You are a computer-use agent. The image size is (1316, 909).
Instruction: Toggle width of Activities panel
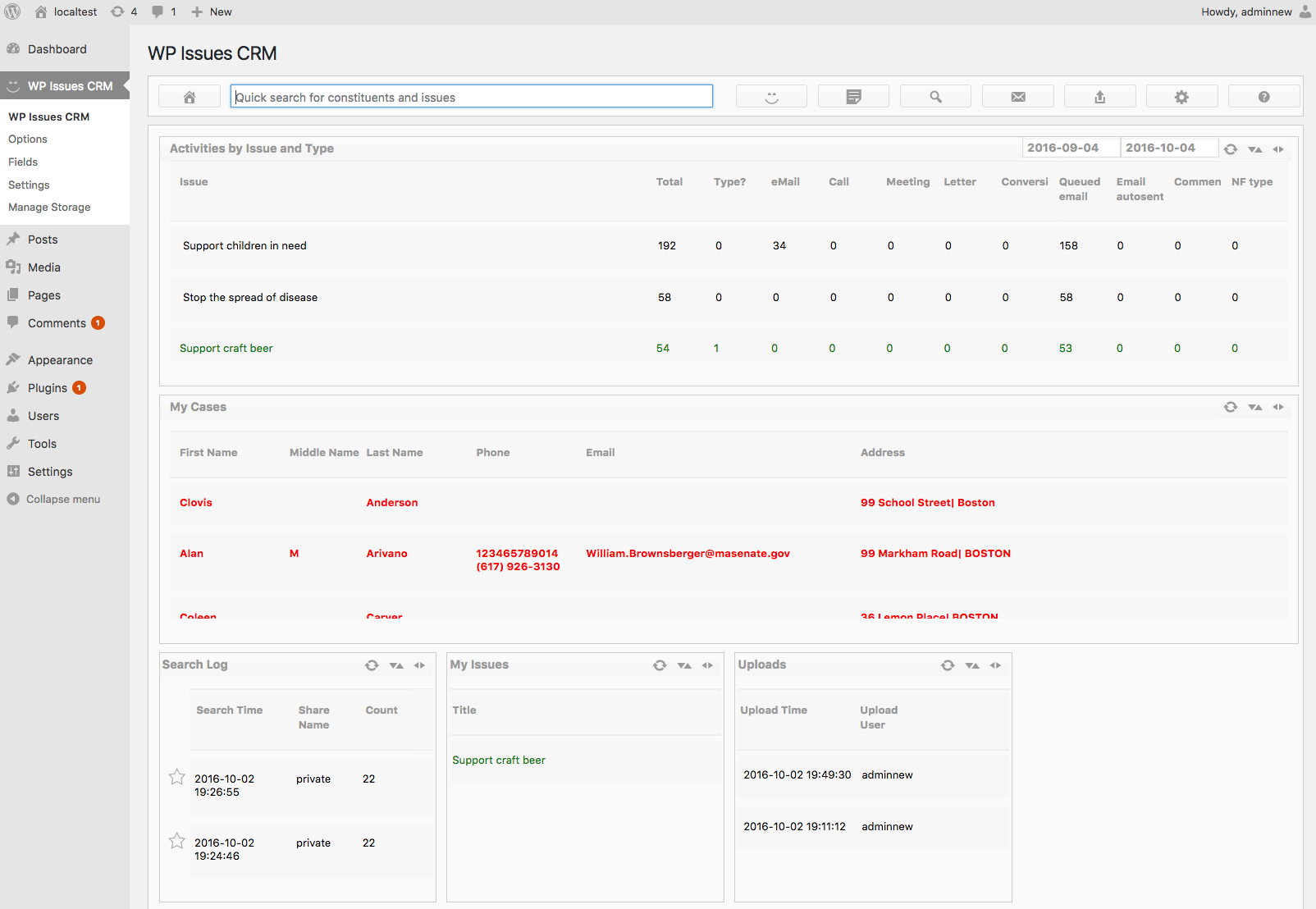[x=1278, y=149]
